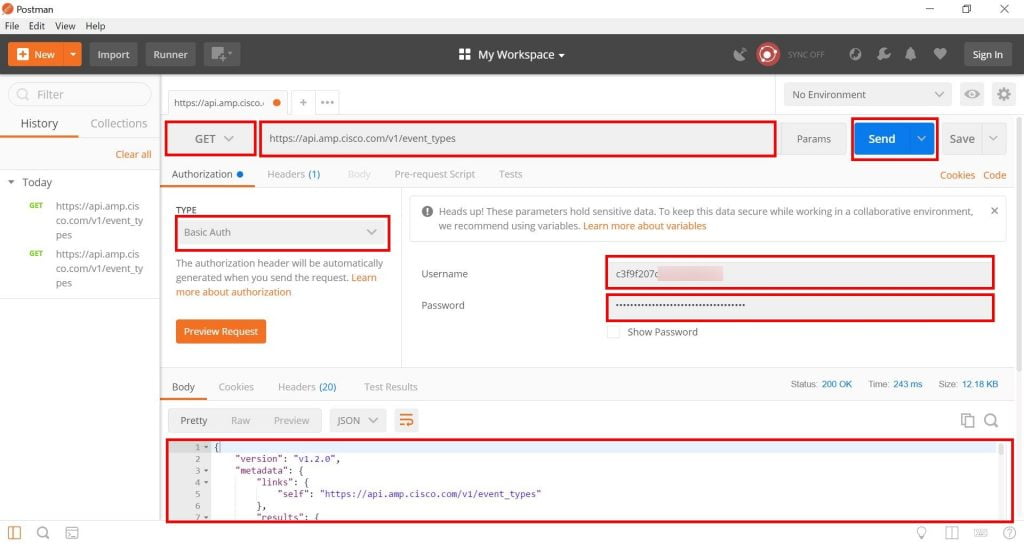
Task: Collapse the Today history group
Action: (x=11, y=182)
